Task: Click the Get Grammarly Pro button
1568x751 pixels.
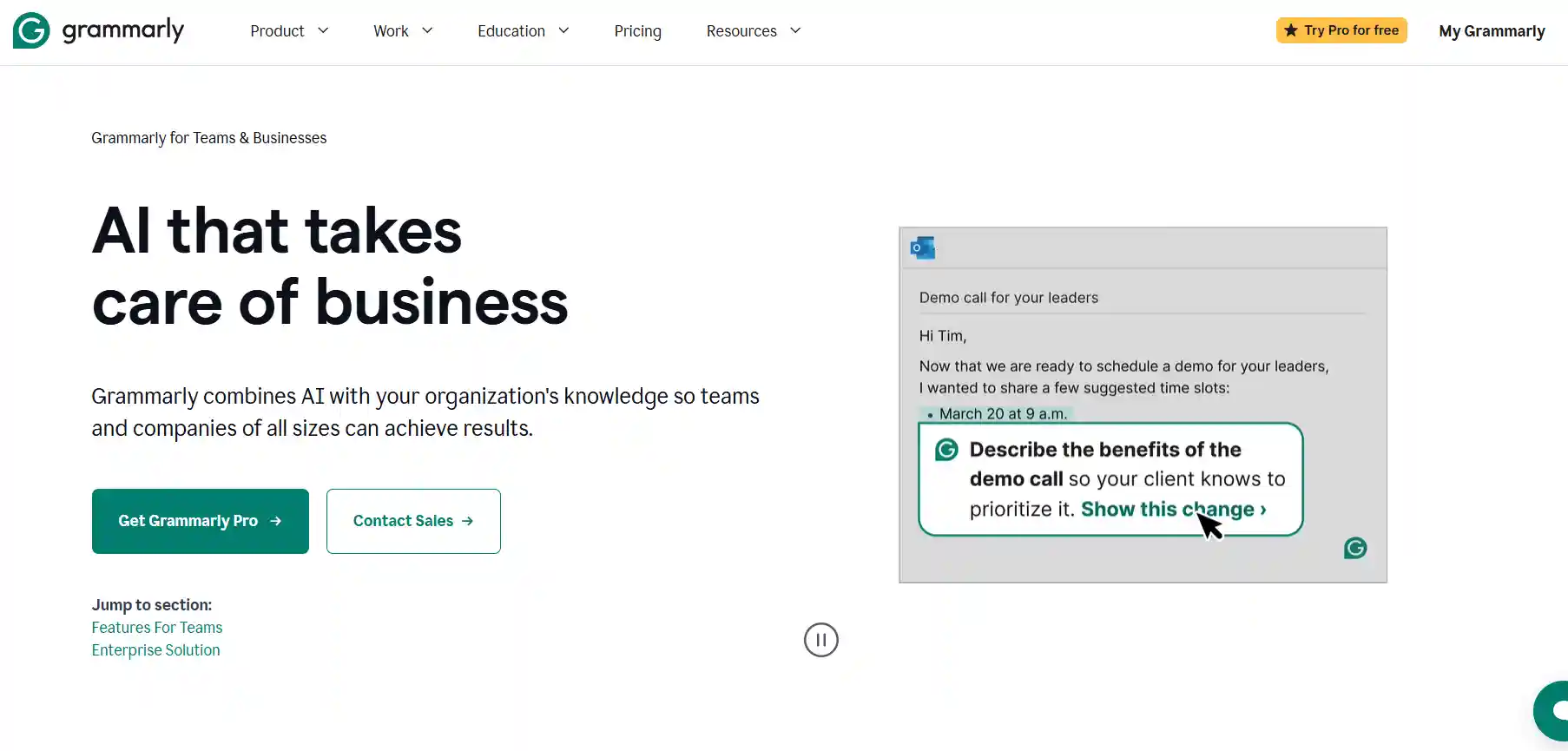Action: click(200, 521)
